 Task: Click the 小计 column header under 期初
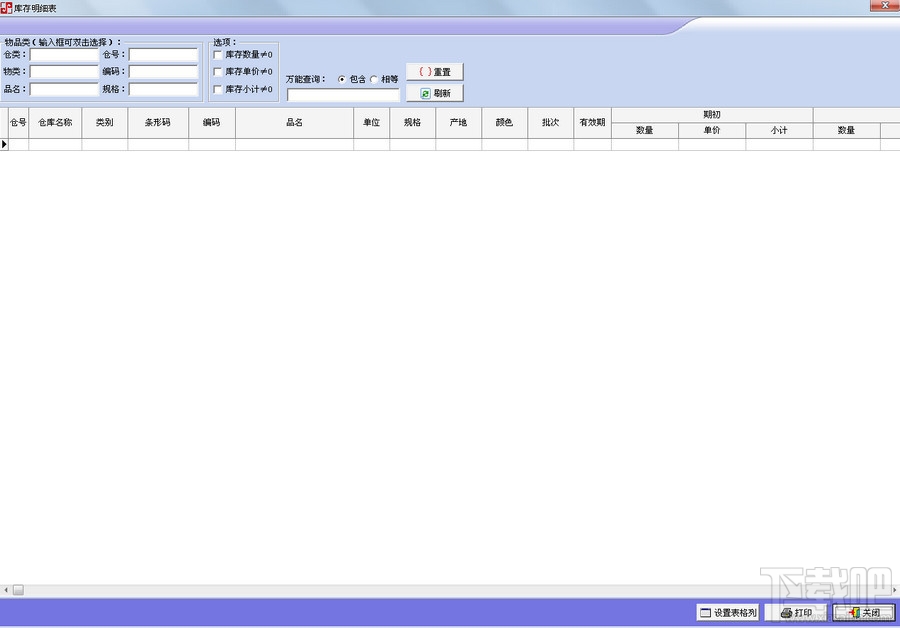[x=779, y=130]
